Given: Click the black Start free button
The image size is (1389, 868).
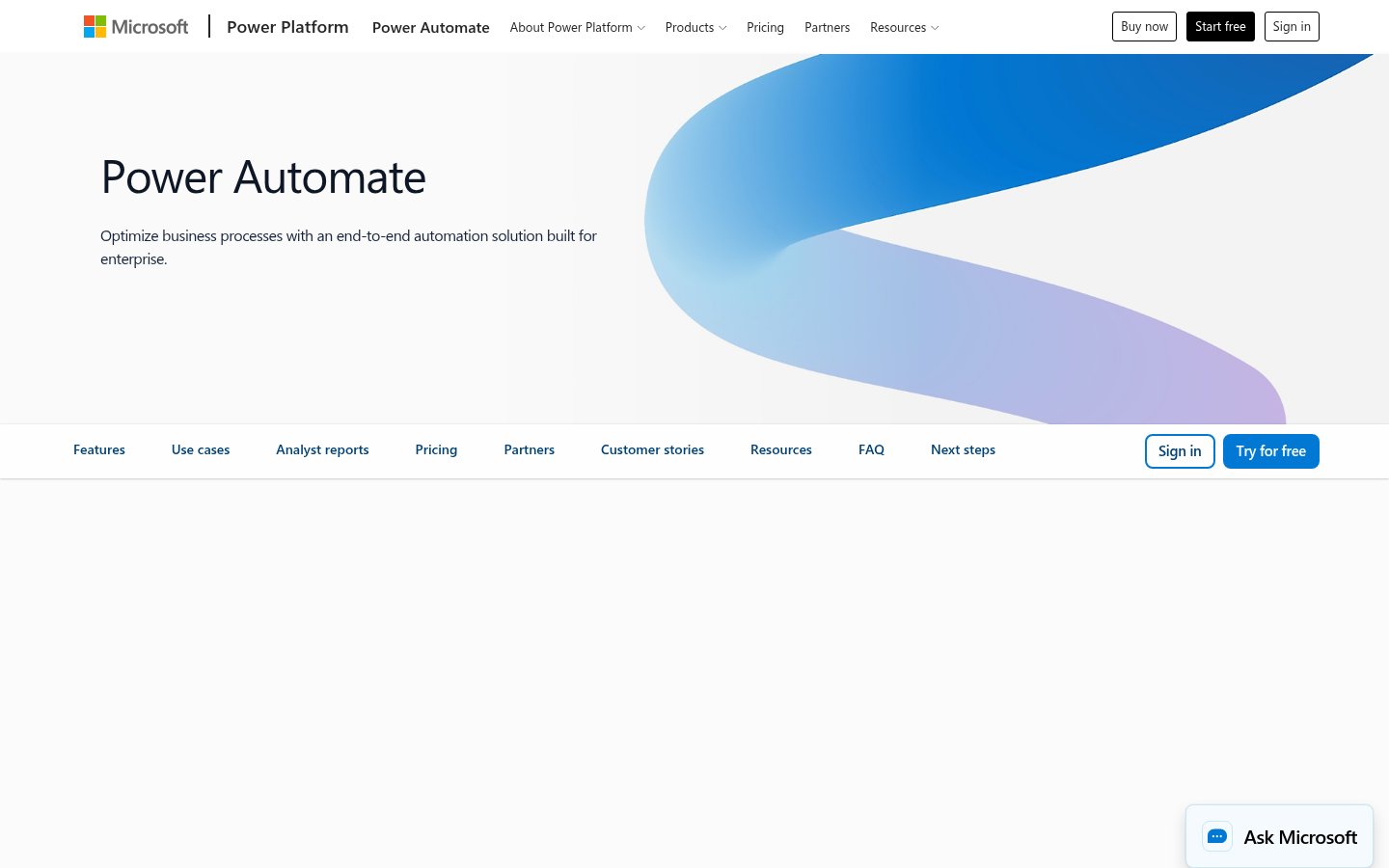Looking at the screenshot, I should click(1220, 27).
